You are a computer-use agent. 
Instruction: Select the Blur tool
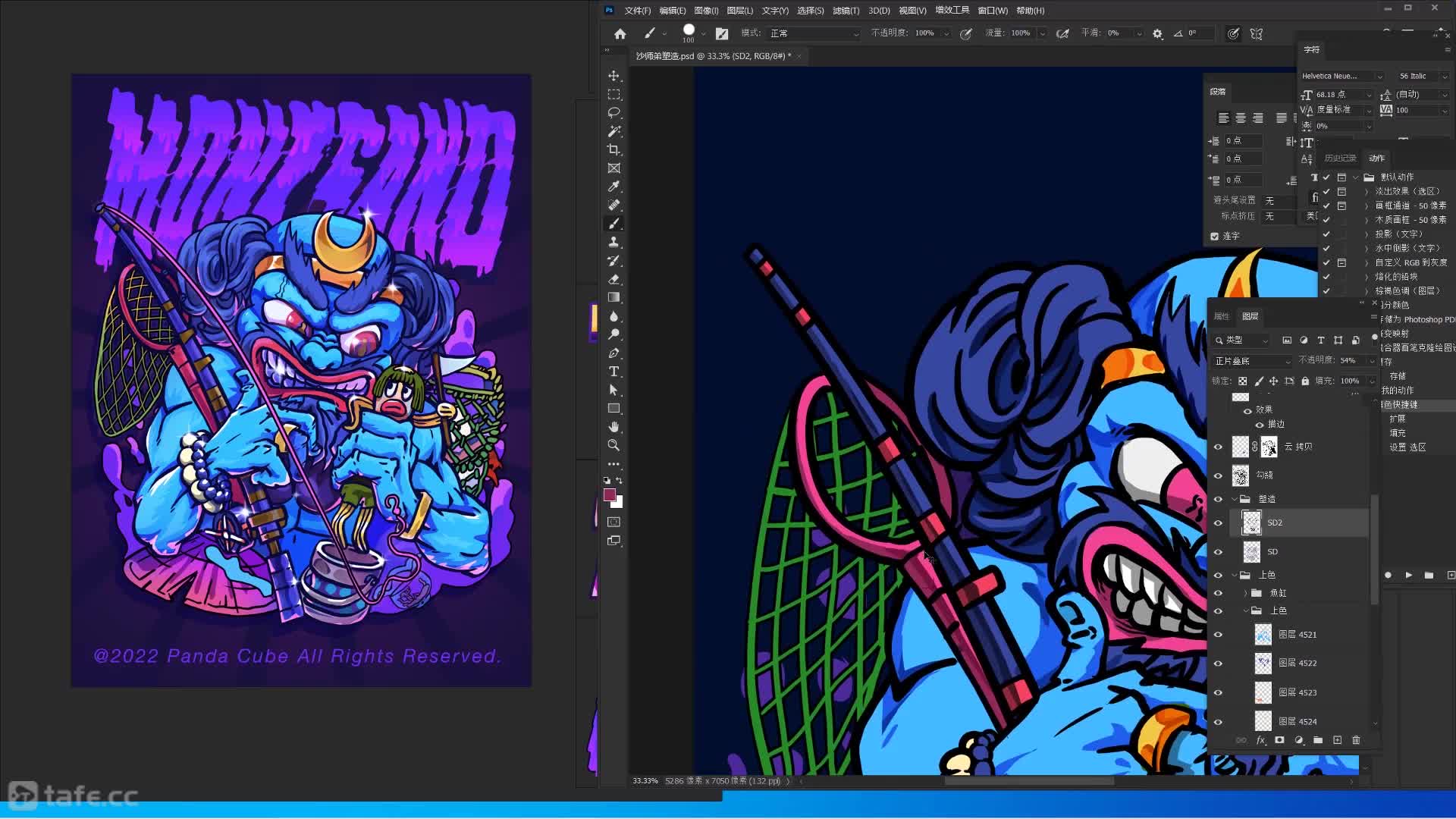(614, 316)
